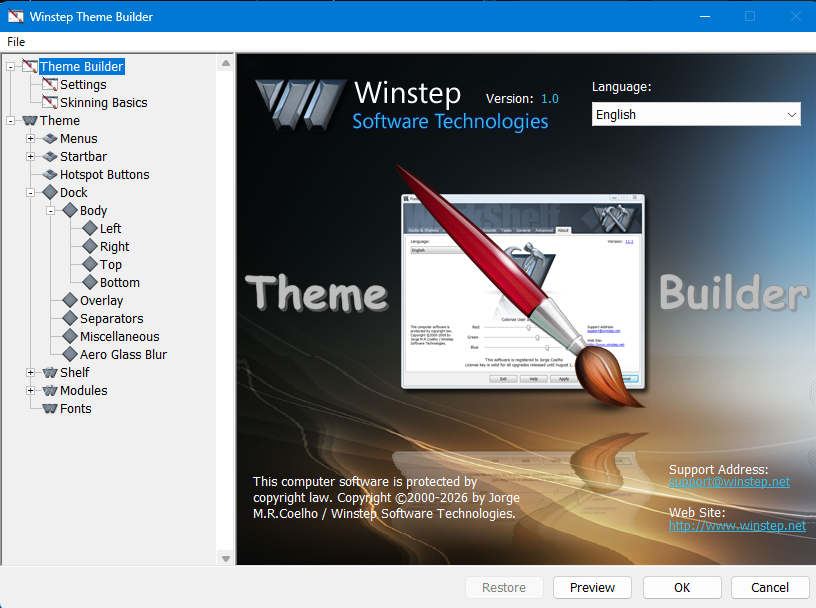Click the Skinning Basics tree icon

tap(50, 103)
